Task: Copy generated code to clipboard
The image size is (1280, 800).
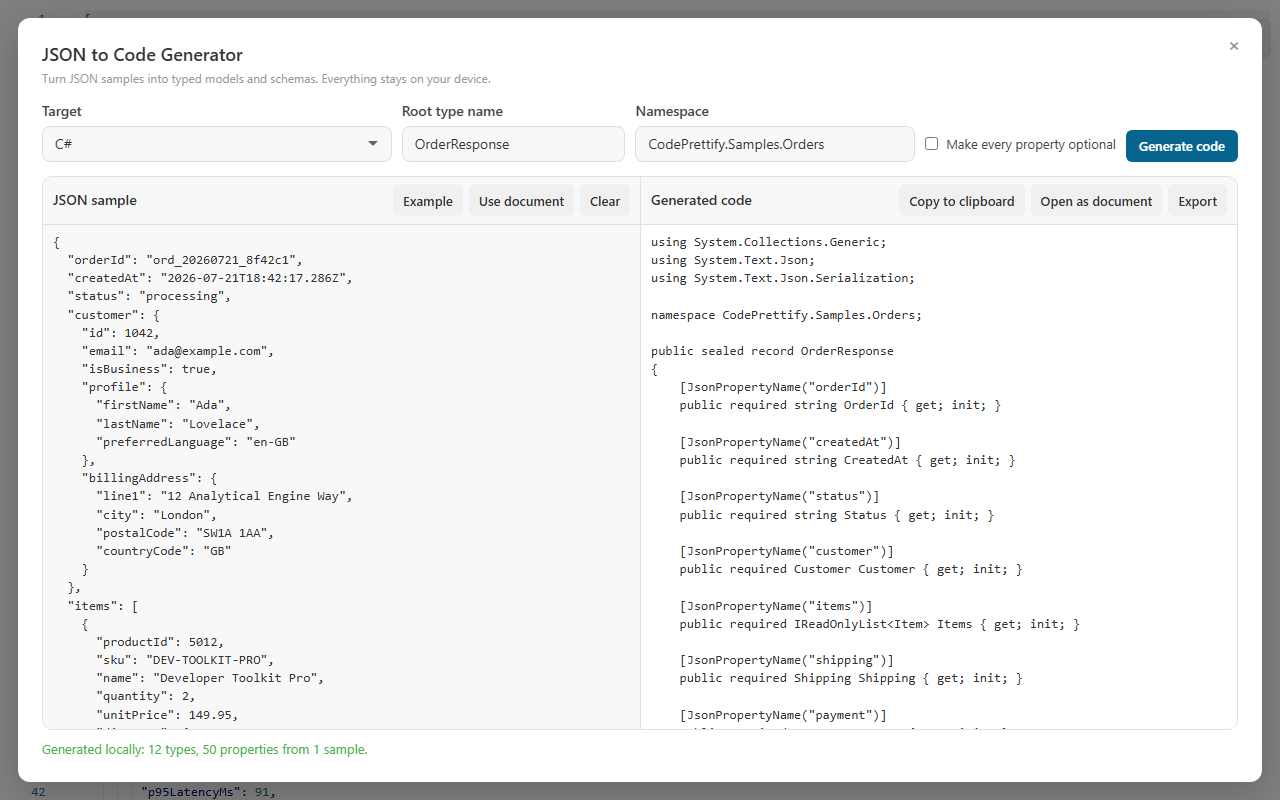Action: click(x=962, y=201)
